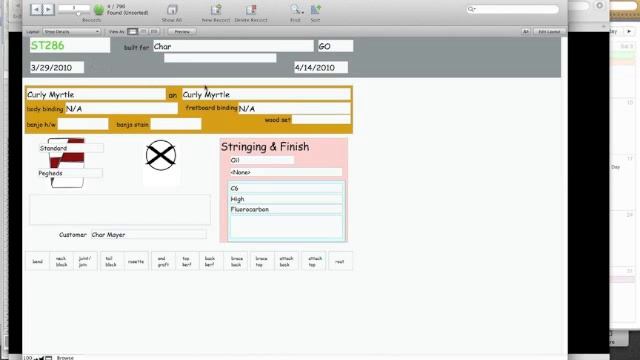Click the bend step button
Viewport: 640px width, 360px height.
tap(38, 261)
